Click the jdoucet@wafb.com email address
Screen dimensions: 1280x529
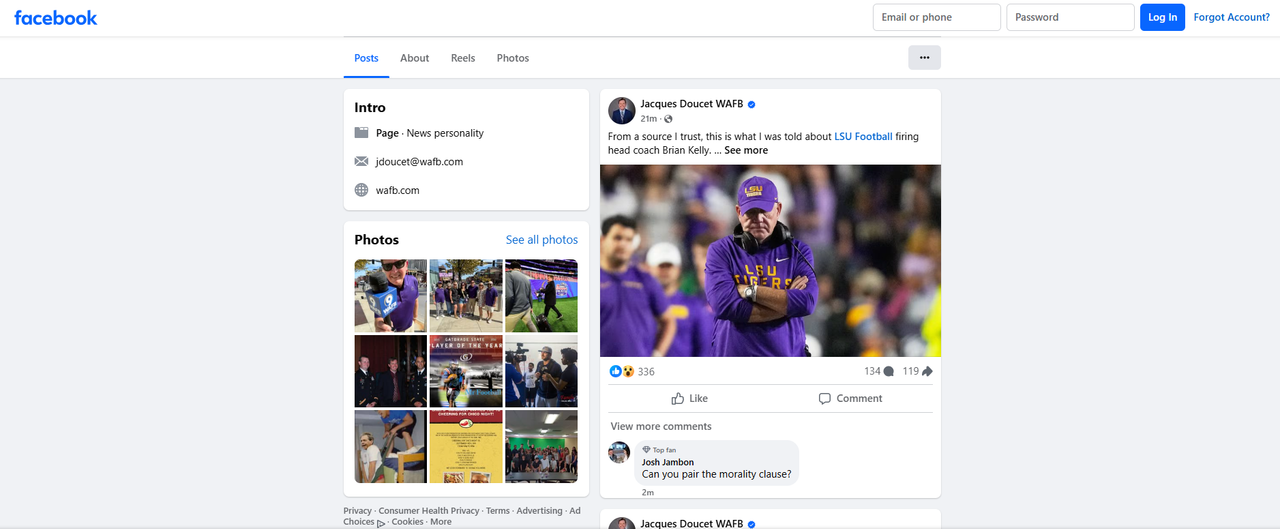click(419, 161)
